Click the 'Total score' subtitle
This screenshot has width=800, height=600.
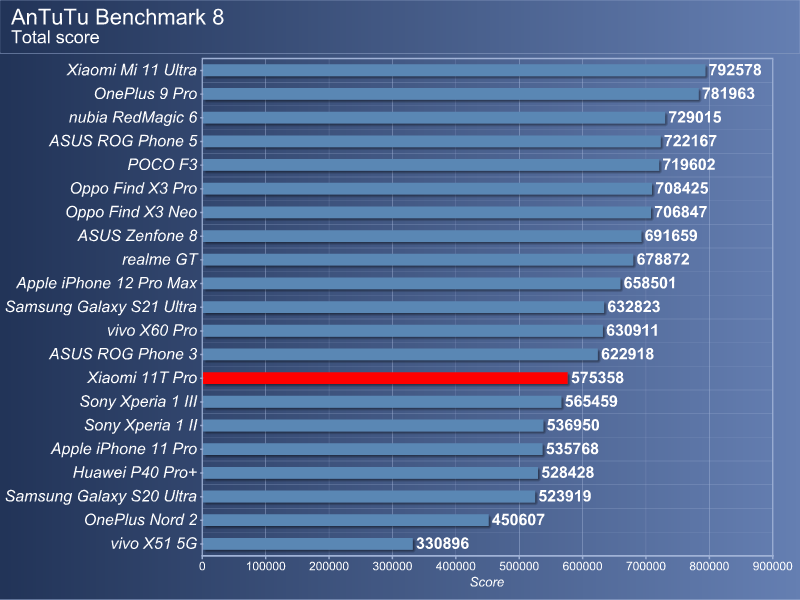click(x=56, y=38)
